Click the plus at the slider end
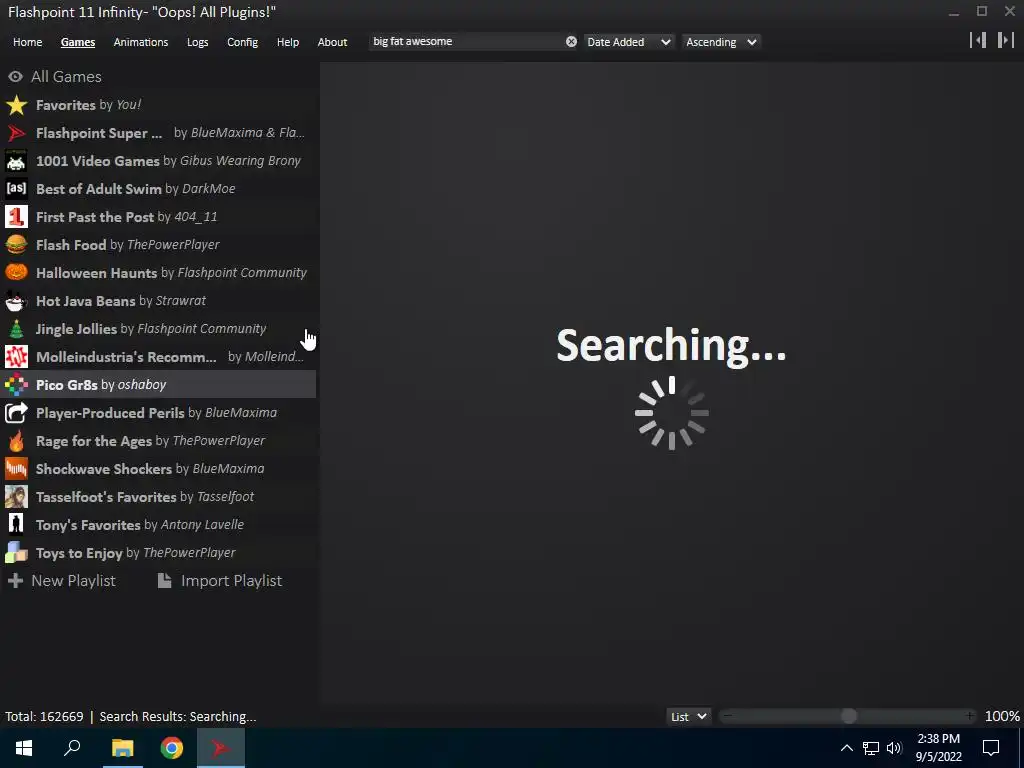This screenshot has height=768, width=1024. click(970, 716)
